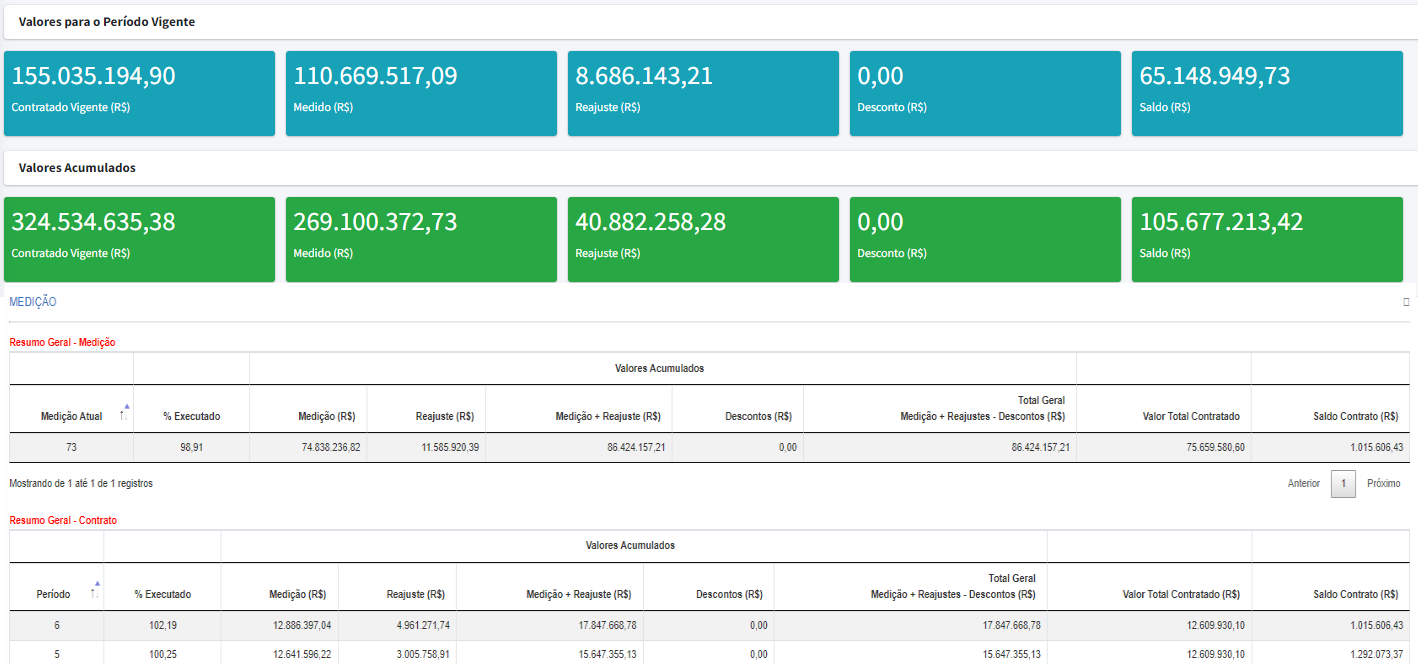Click the green Medido card
The width and height of the screenshot is (1419, 664).
(421, 239)
